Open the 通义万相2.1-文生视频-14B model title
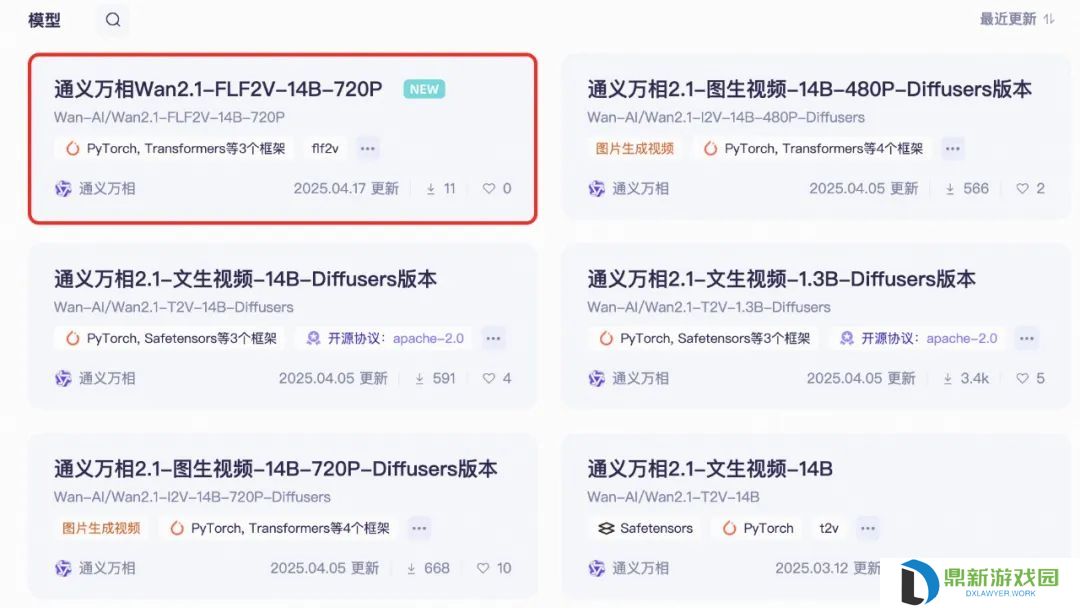This screenshot has height=608, width=1080. coord(710,469)
